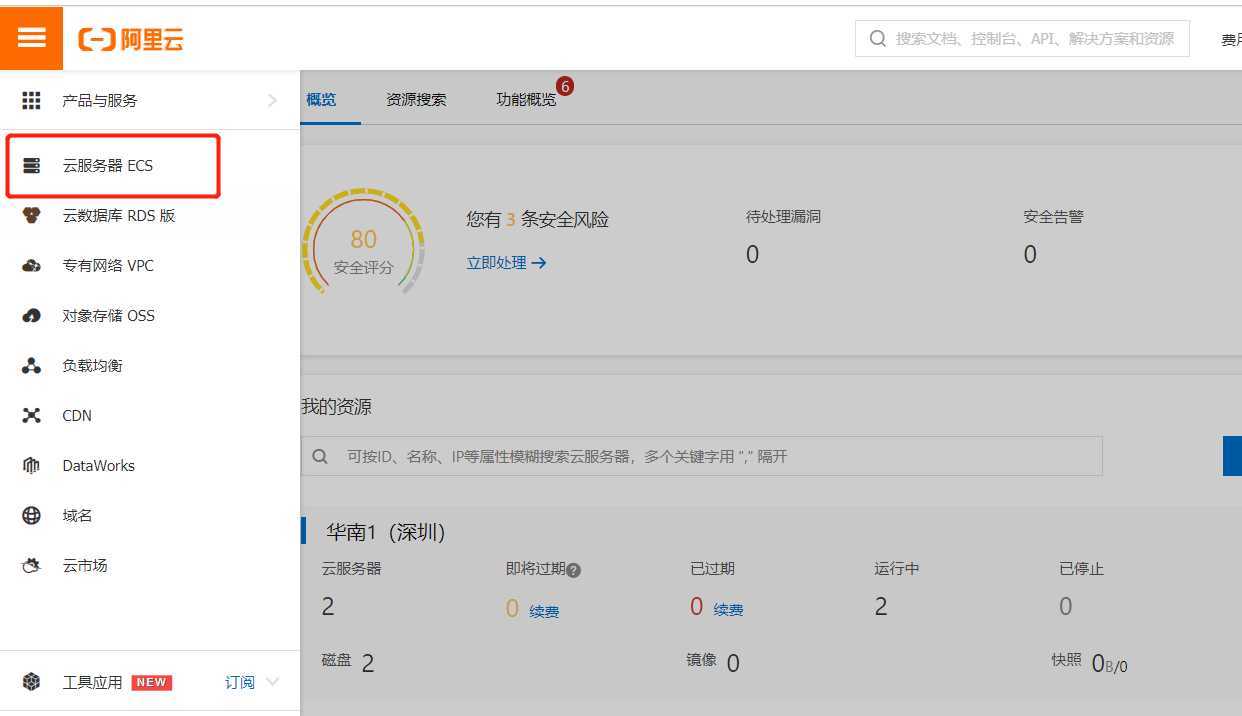Screen dimensions: 1242x716
Task: Click the cloud marketplace icon
Action: point(31,565)
